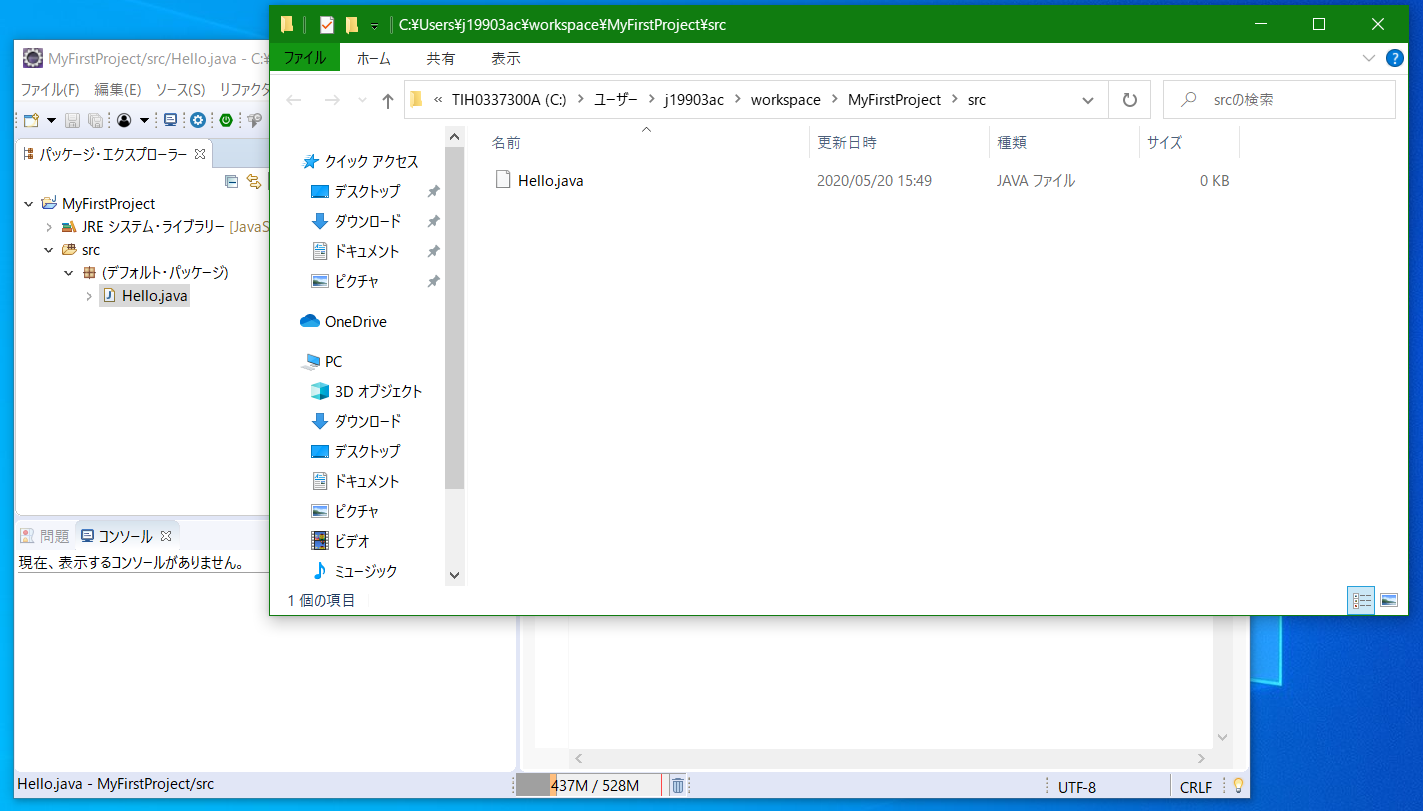Close the コンソール view via its X

165,536
